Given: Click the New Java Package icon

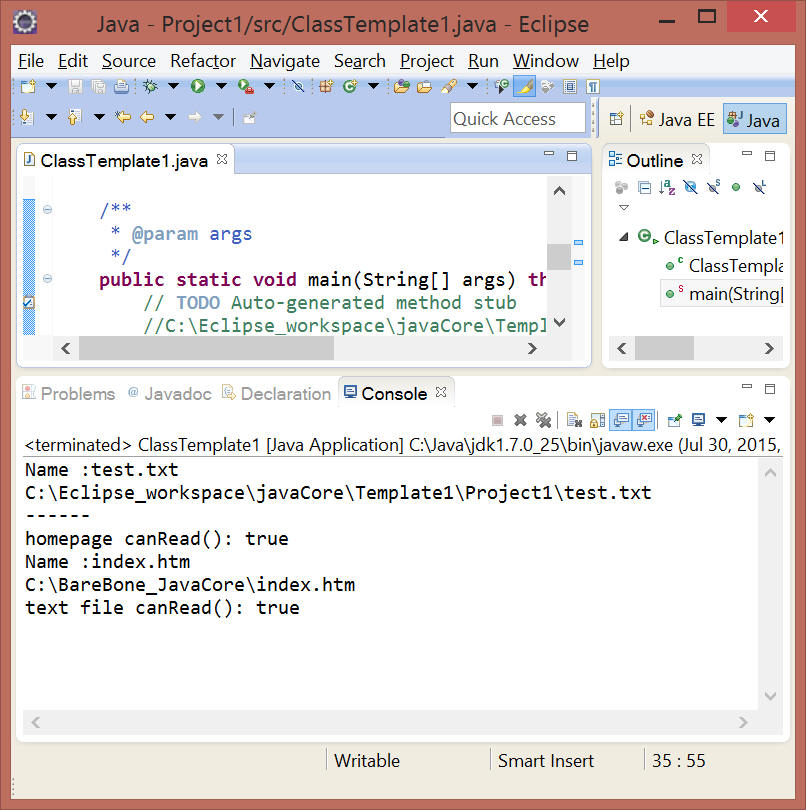Looking at the screenshot, I should pos(326,86).
